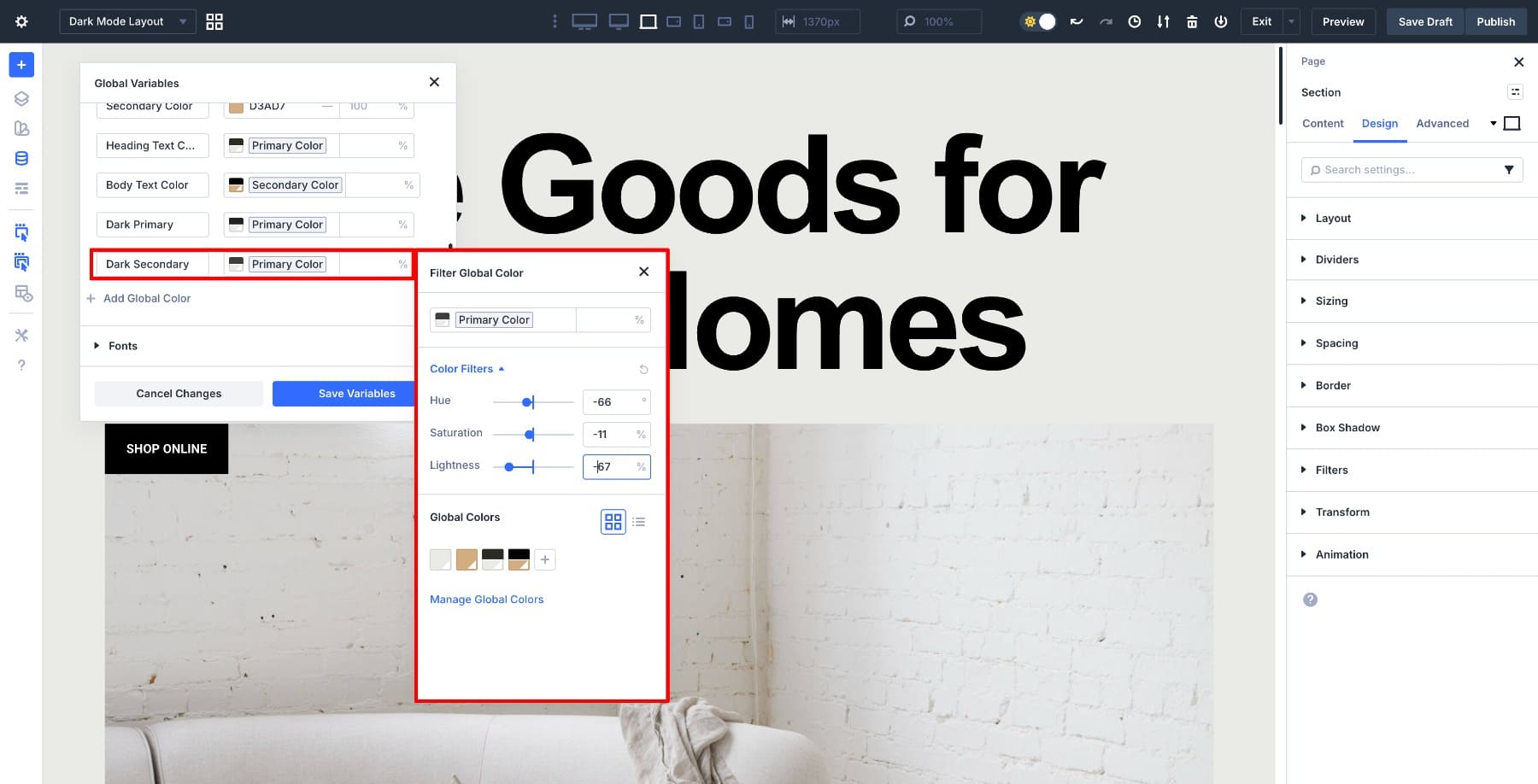Click the filter funnel in settings search
Screen dimensions: 1538x784
(x=1509, y=170)
